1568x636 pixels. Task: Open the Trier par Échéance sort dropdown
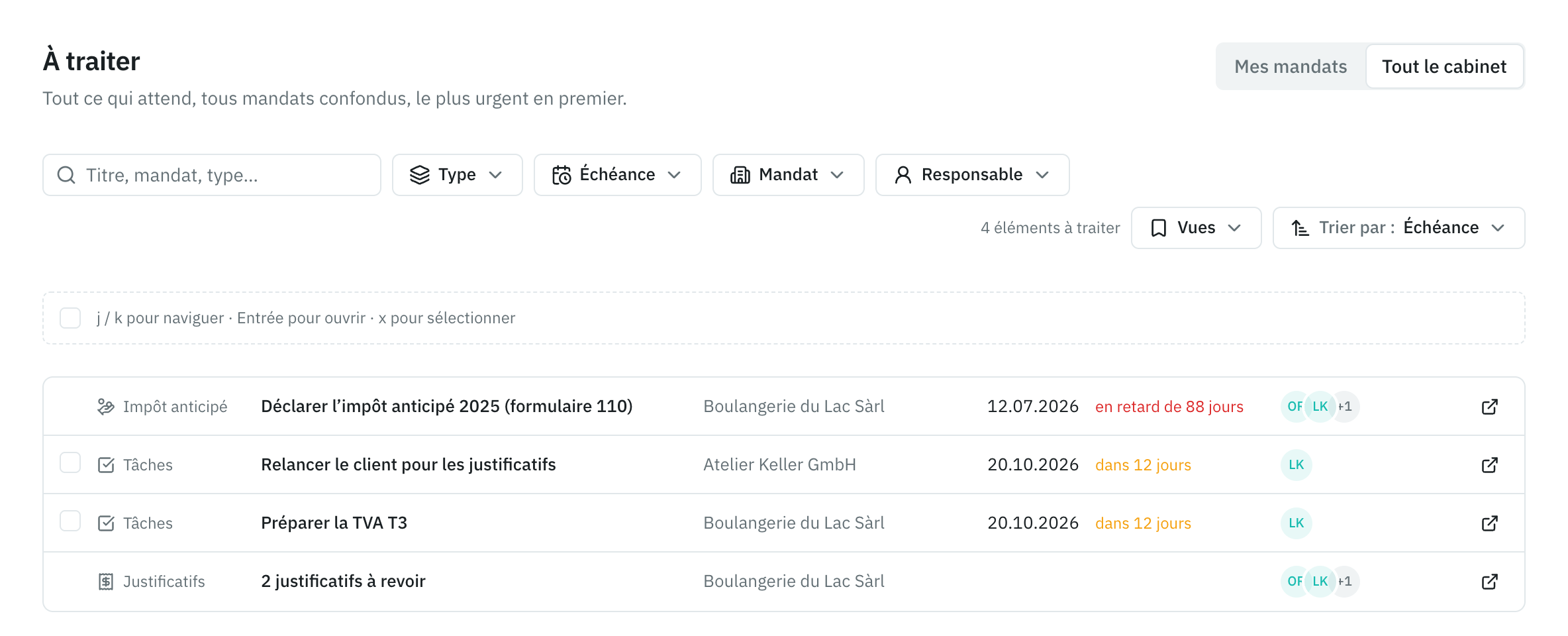pyautogui.click(x=1398, y=228)
